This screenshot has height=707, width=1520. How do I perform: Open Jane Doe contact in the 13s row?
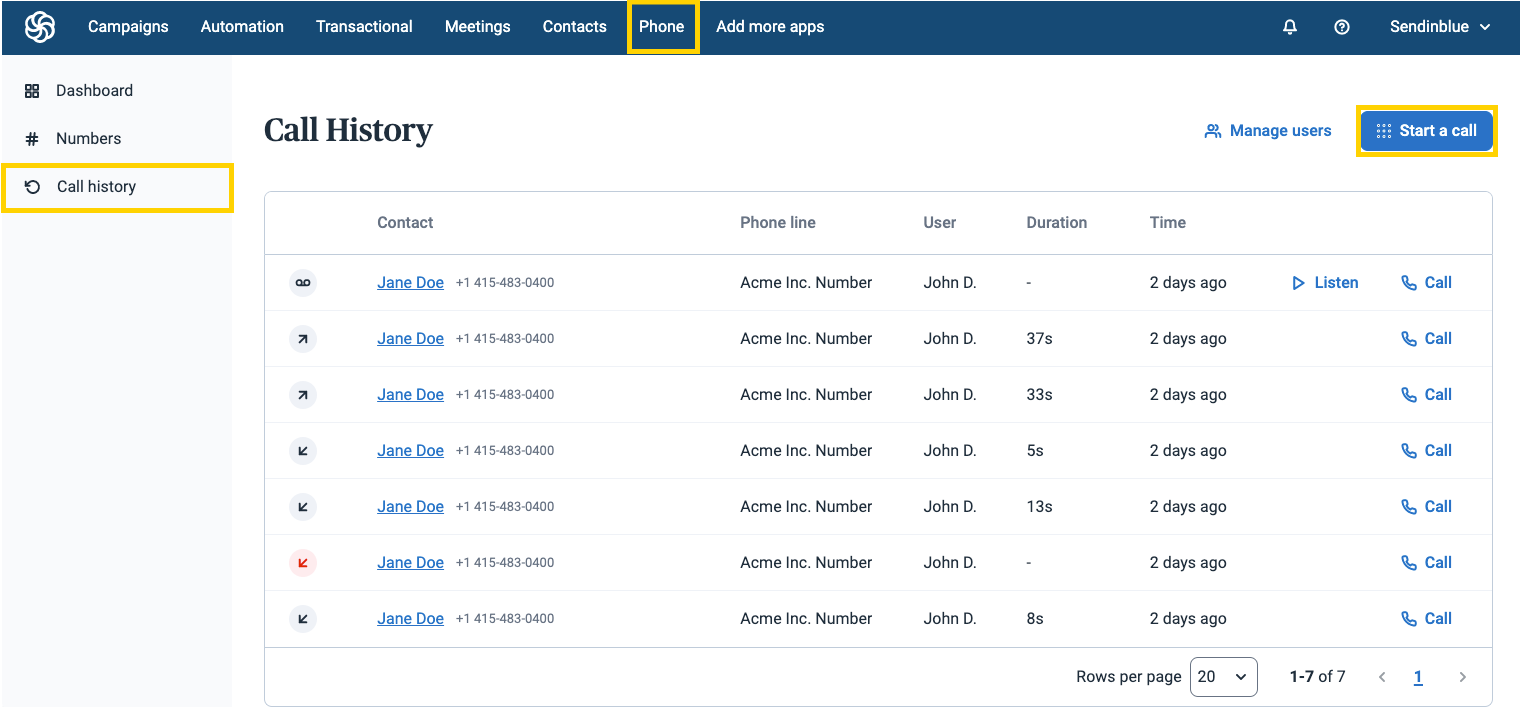pos(410,507)
